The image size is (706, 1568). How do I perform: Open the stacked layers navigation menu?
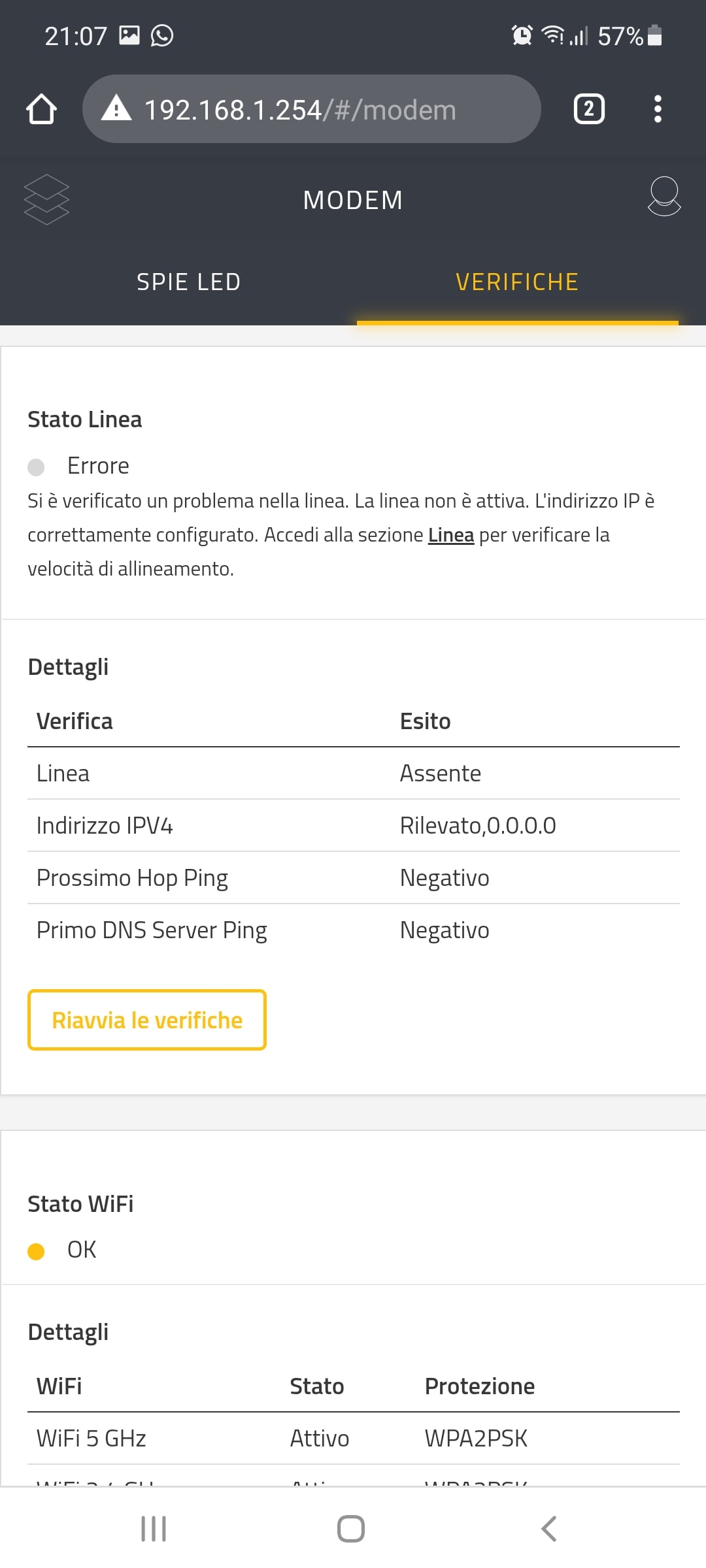46,199
